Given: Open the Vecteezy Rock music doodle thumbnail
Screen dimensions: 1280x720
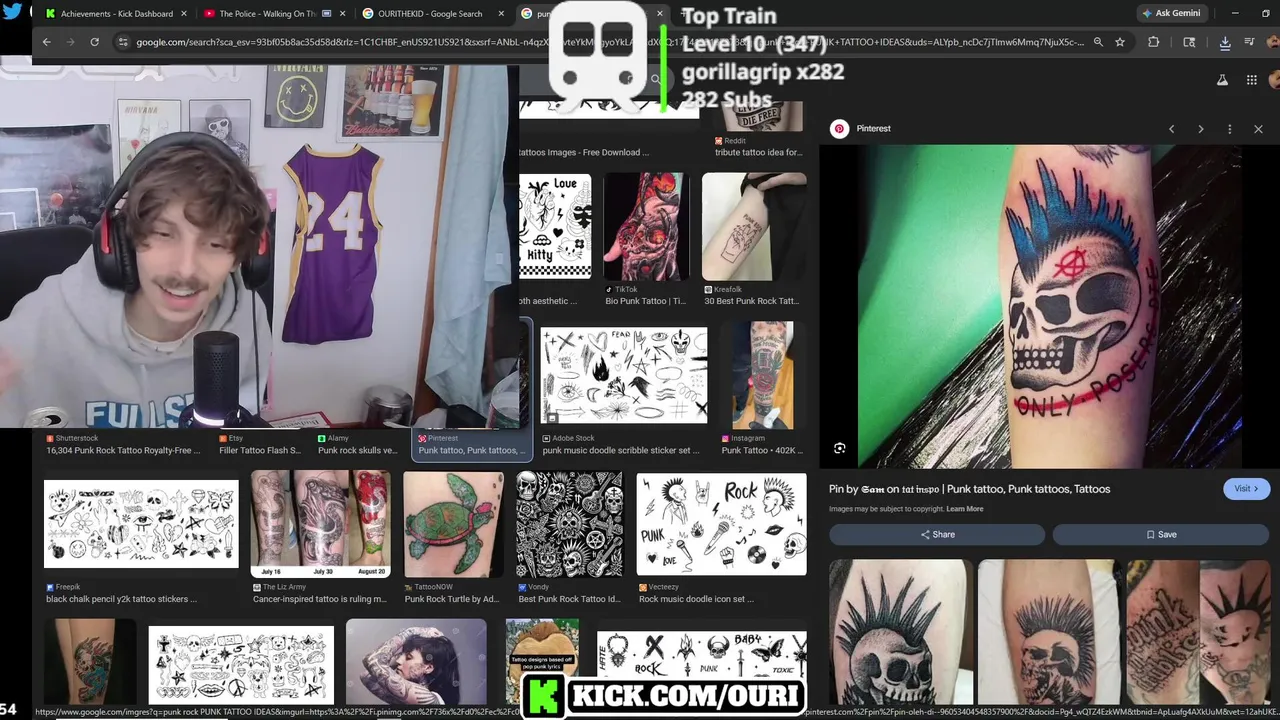Looking at the screenshot, I should tap(721, 524).
